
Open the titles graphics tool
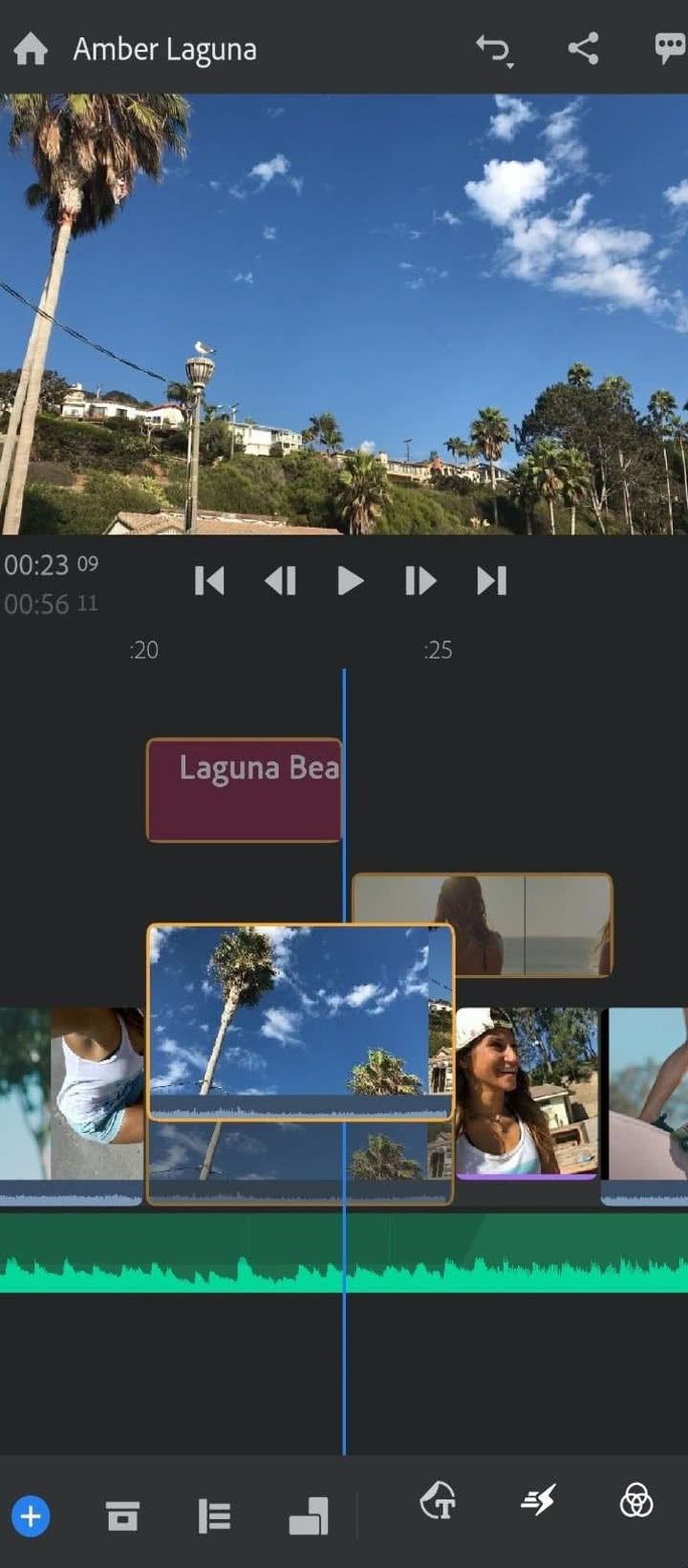point(439,1500)
